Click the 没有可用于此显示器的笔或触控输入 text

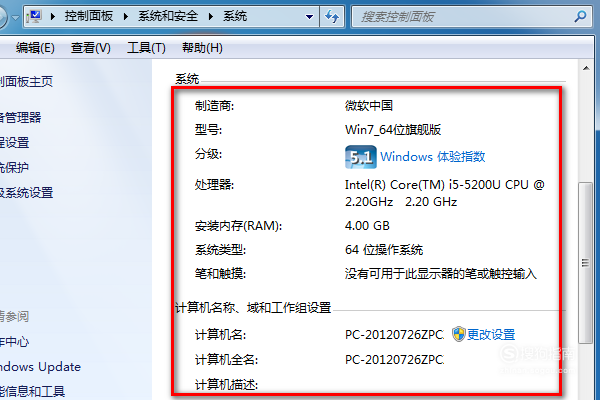click(x=441, y=274)
